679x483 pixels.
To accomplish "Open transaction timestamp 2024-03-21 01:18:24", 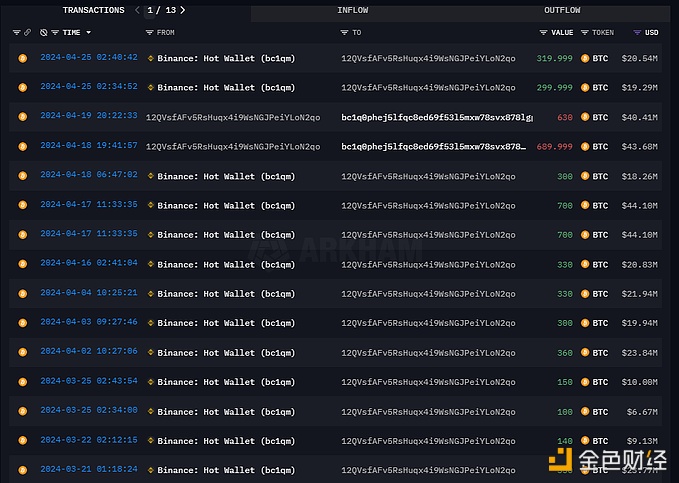I will pyautogui.click(x=89, y=469).
